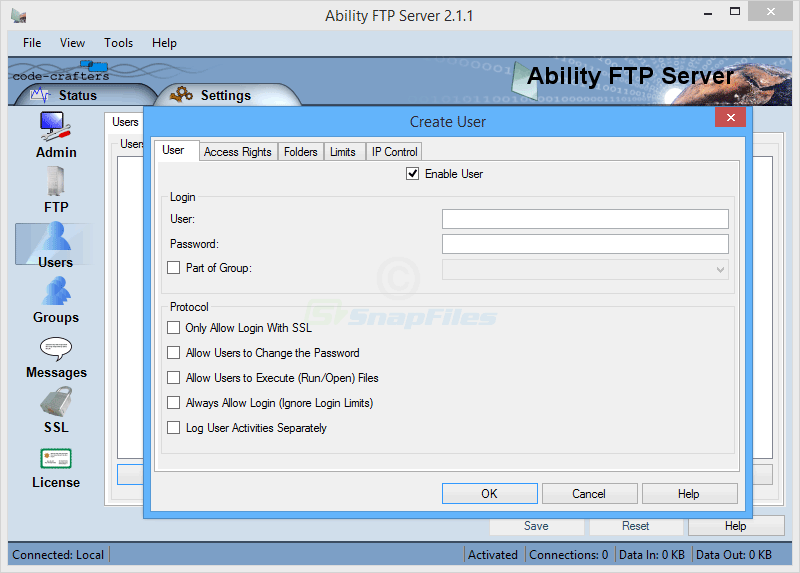Screen dimensions: 800x573
Task: Minimize the Ability FTP Server window
Action: point(708,13)
